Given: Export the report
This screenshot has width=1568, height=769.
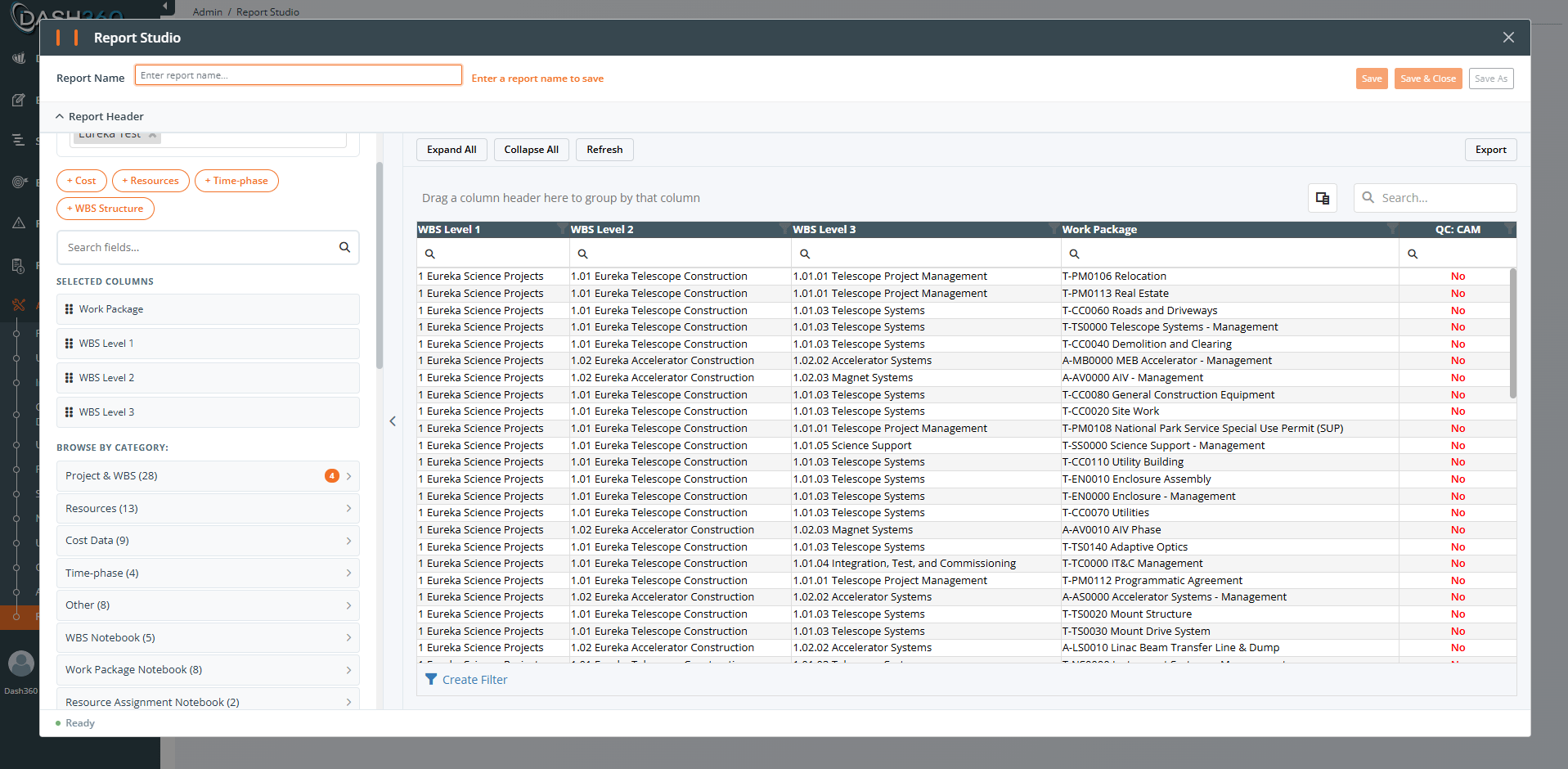Looking at the screenshot, I should click(1490, 150).
